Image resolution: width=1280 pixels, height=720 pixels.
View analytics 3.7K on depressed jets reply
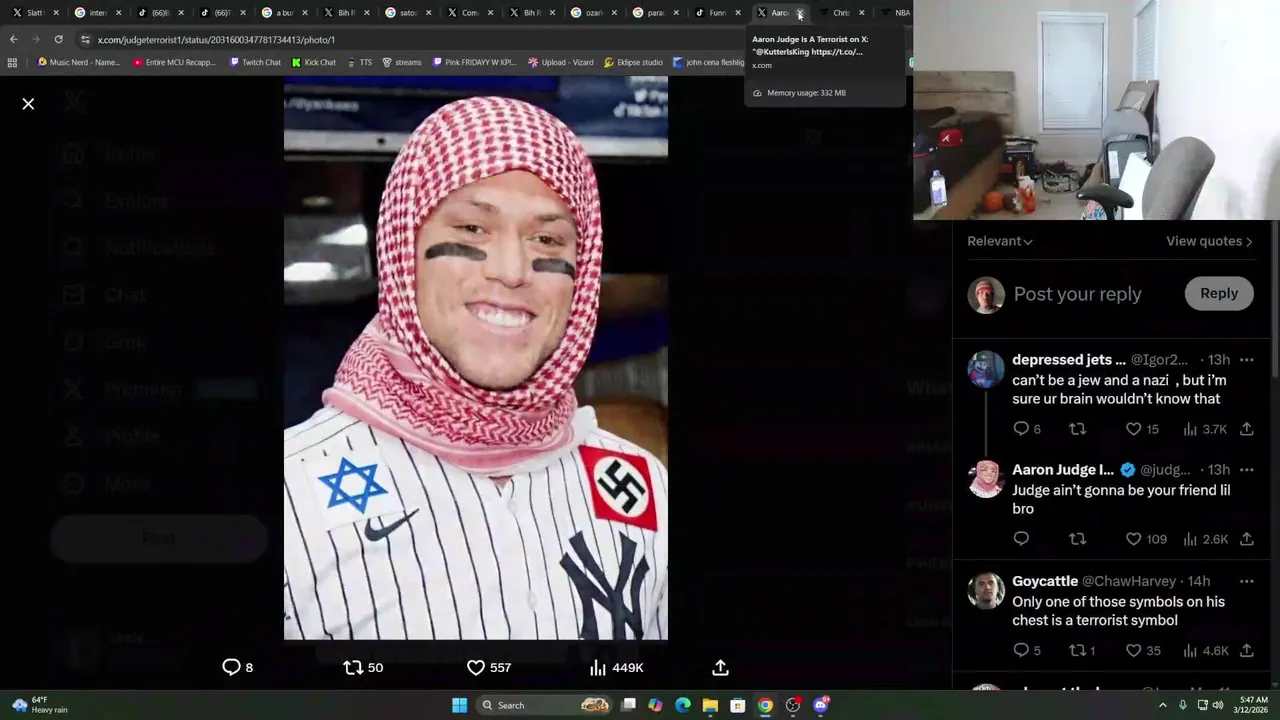(x=1205, y=429)
